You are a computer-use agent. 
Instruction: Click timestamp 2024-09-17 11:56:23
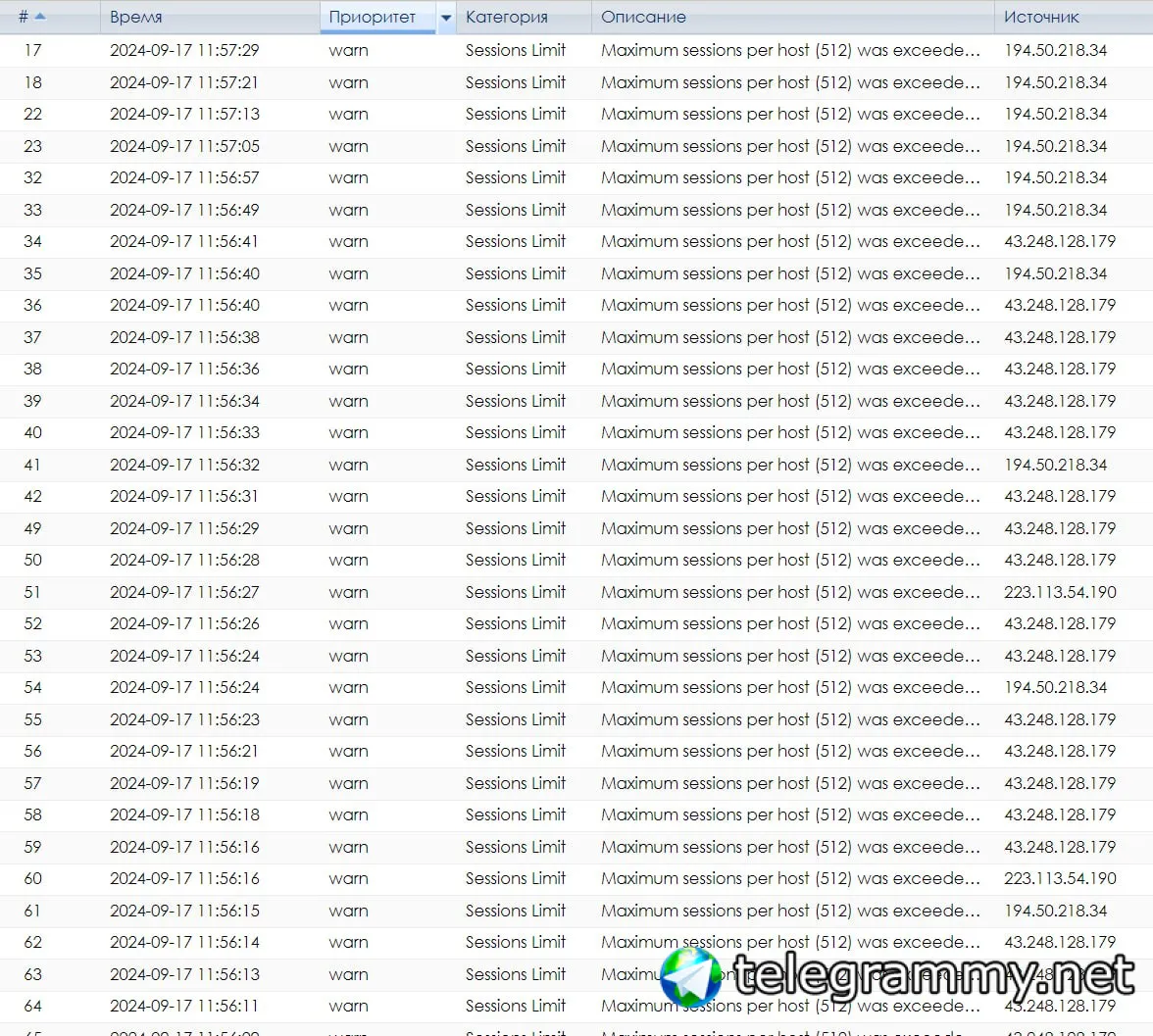pos(184,719)
